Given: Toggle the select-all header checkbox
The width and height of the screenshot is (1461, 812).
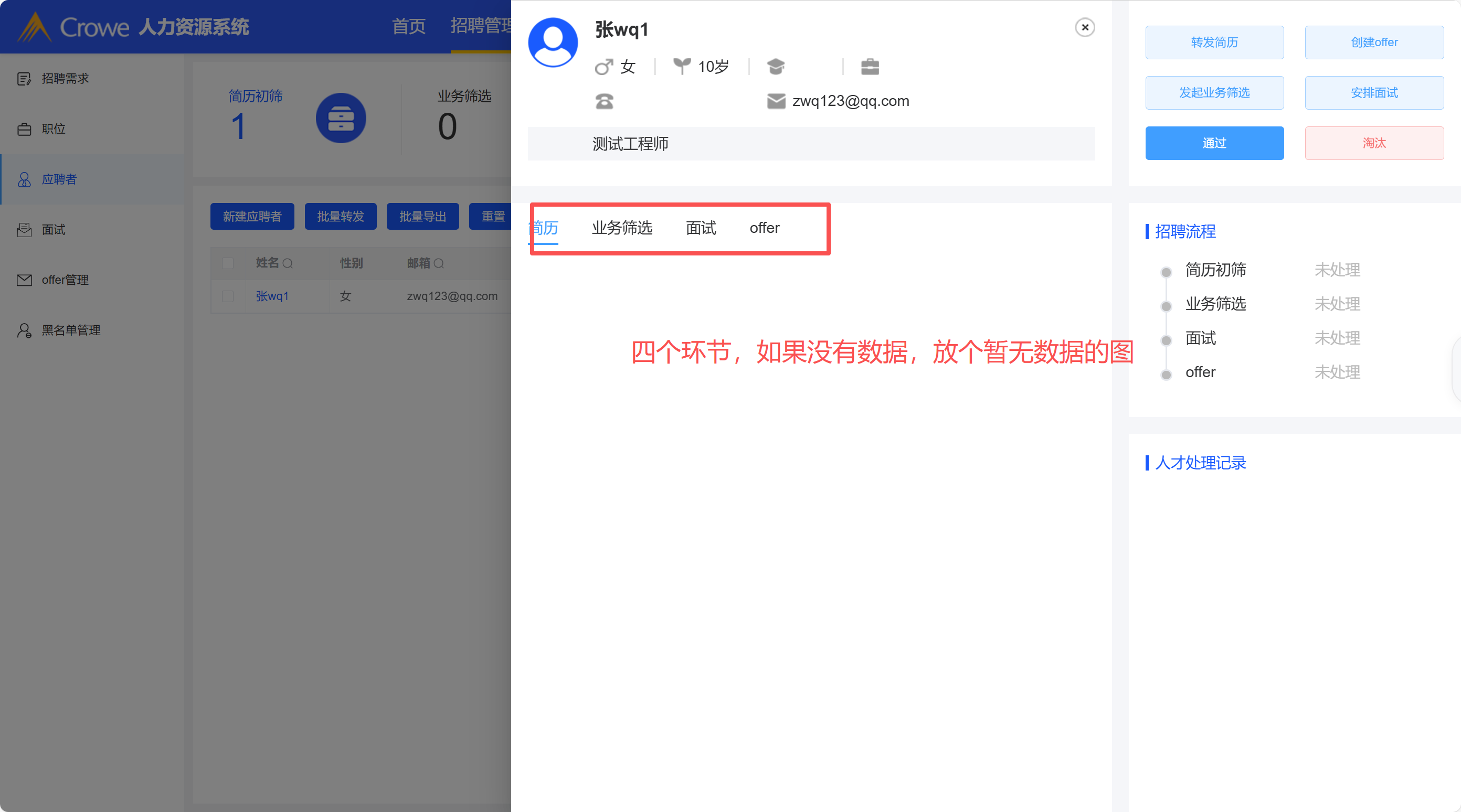Looking at the screenshot, I should 227,264.
